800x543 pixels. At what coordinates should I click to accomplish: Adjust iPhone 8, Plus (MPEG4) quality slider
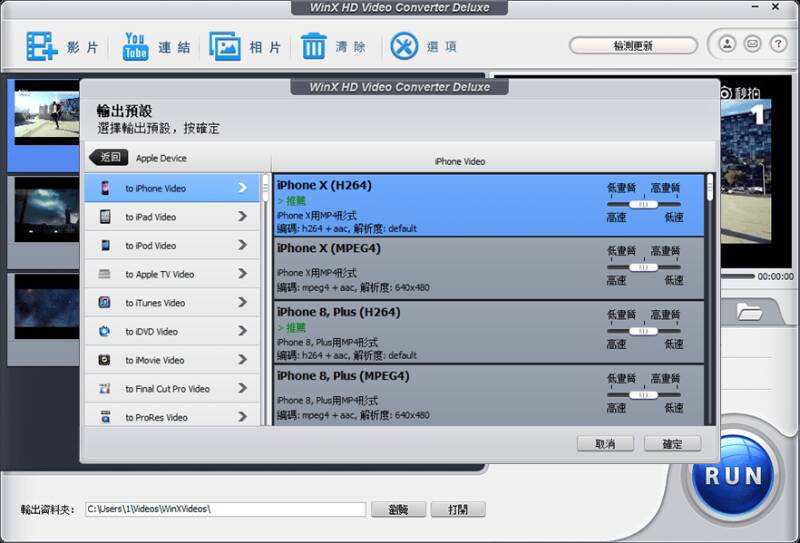[643, 395]
